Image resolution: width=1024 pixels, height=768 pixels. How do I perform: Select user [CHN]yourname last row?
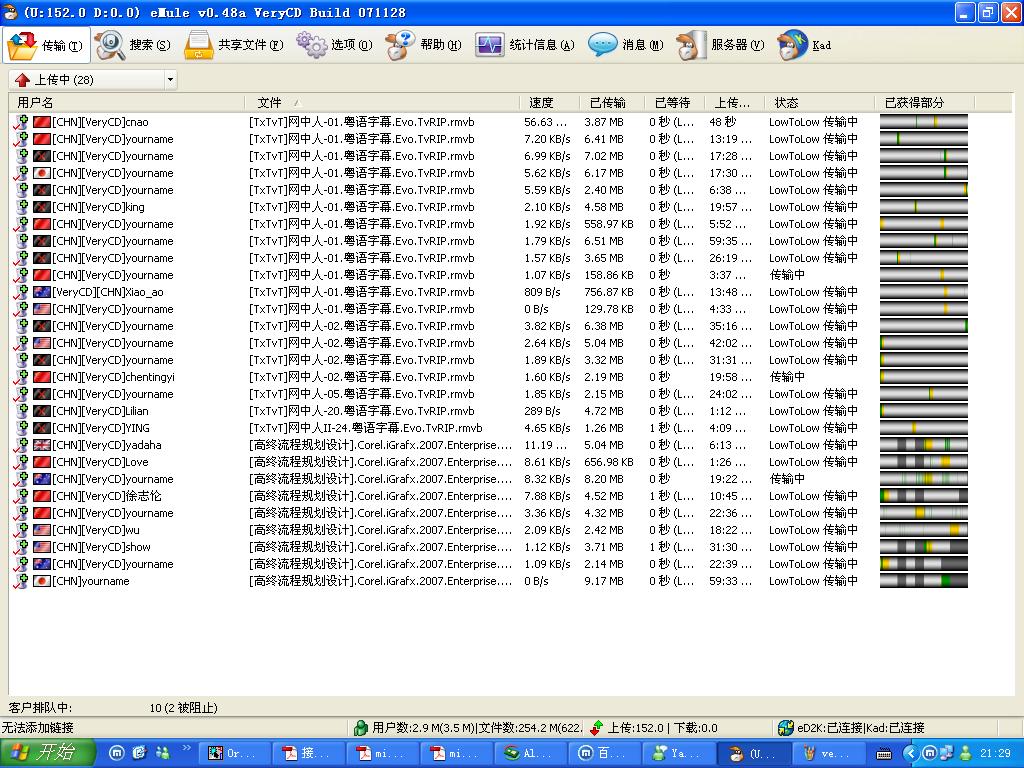pyautogui.click(x=490, y=581)
